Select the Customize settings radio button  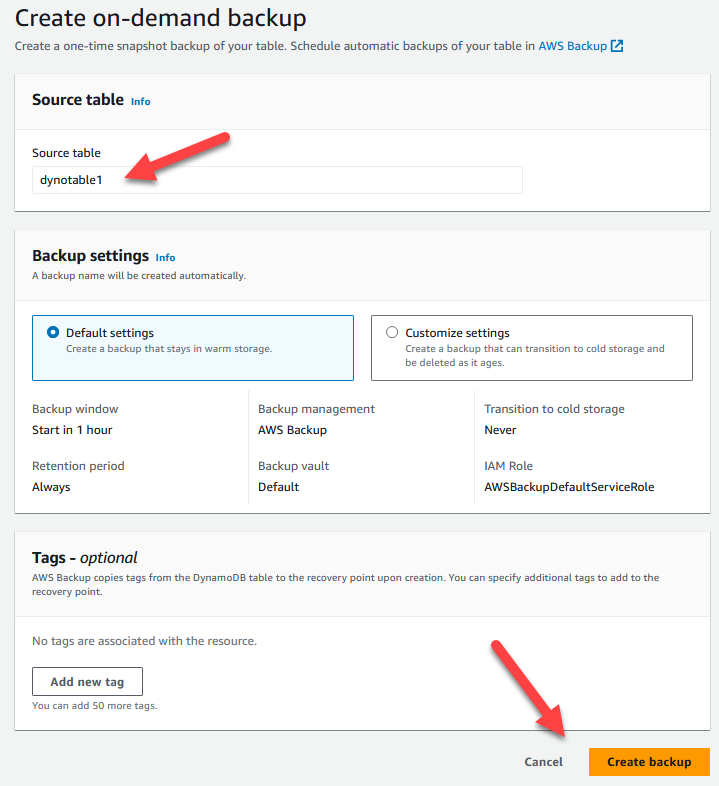point(391,332)
